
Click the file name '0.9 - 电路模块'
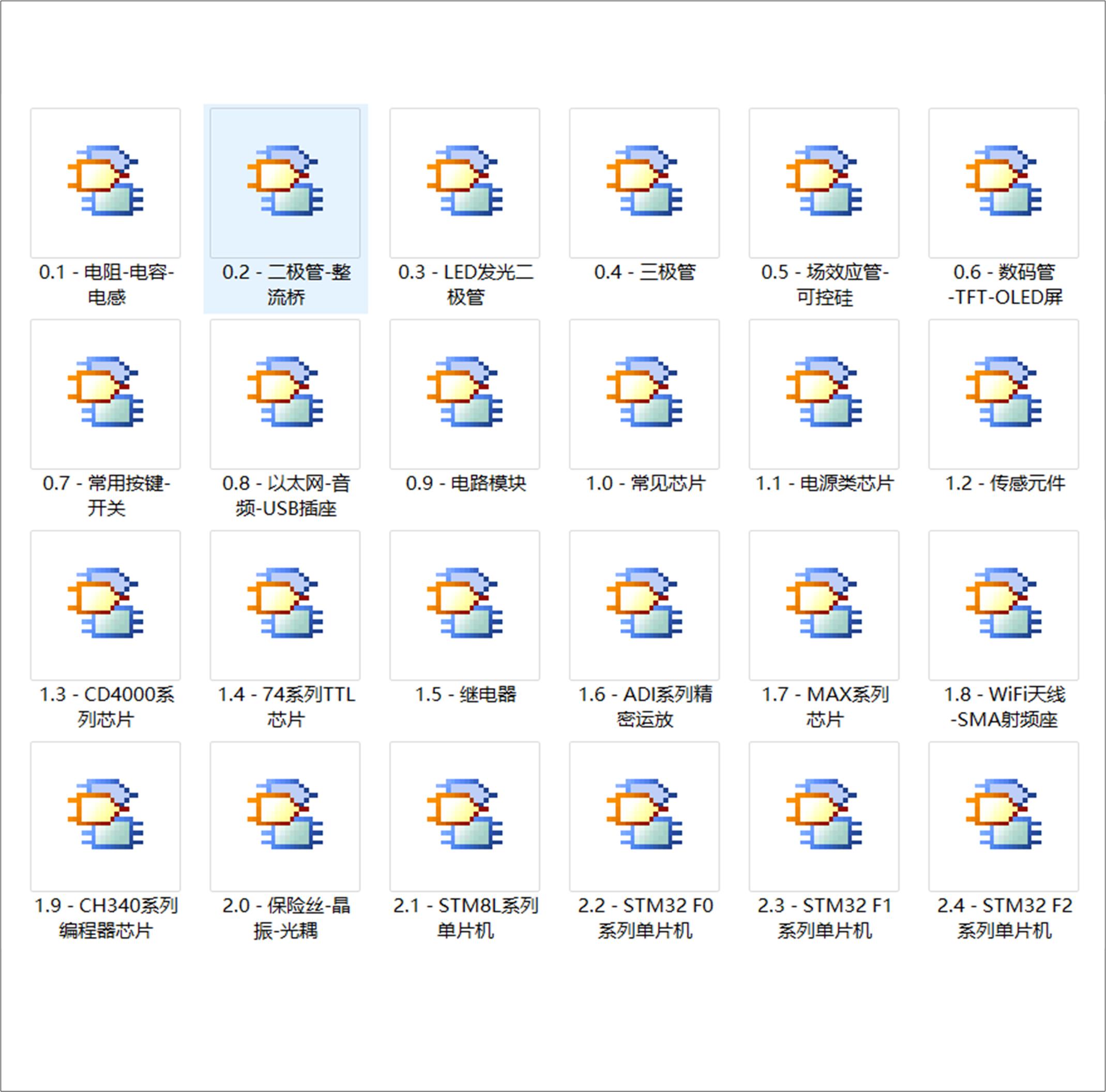pyautogui.click(x=465, y=483)
